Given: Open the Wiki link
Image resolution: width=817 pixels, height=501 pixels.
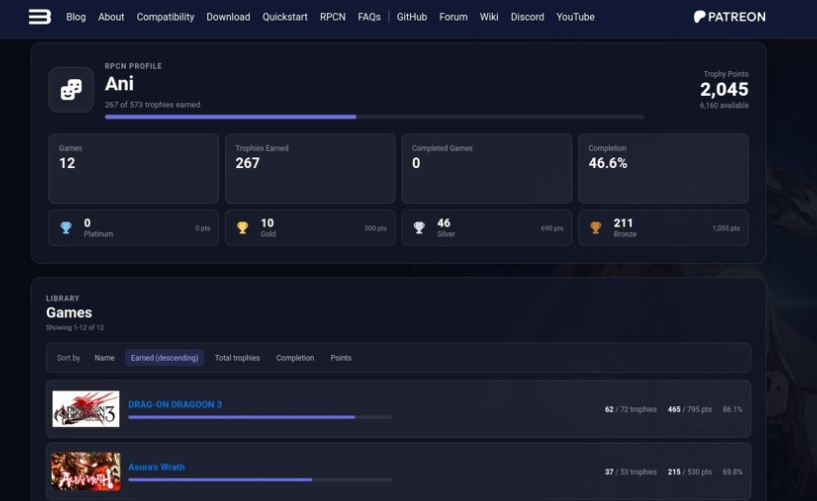Looking at the screenshot, I should click(489, 17).
